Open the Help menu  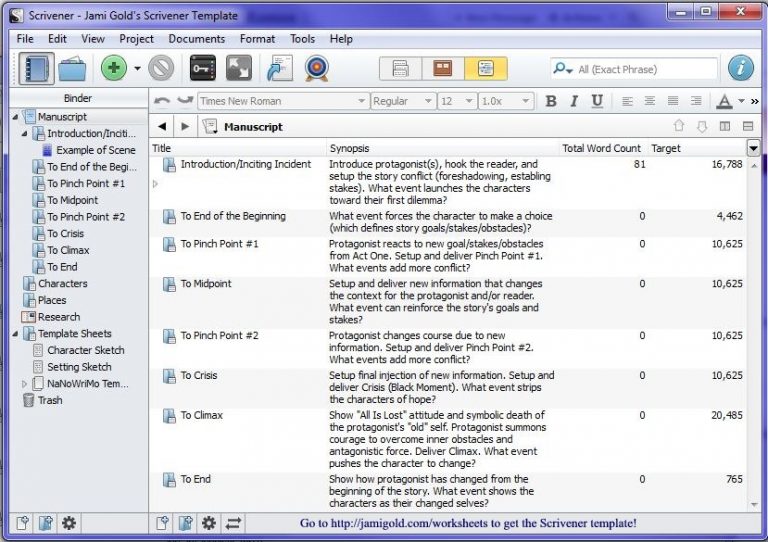(x=341, y=39)
